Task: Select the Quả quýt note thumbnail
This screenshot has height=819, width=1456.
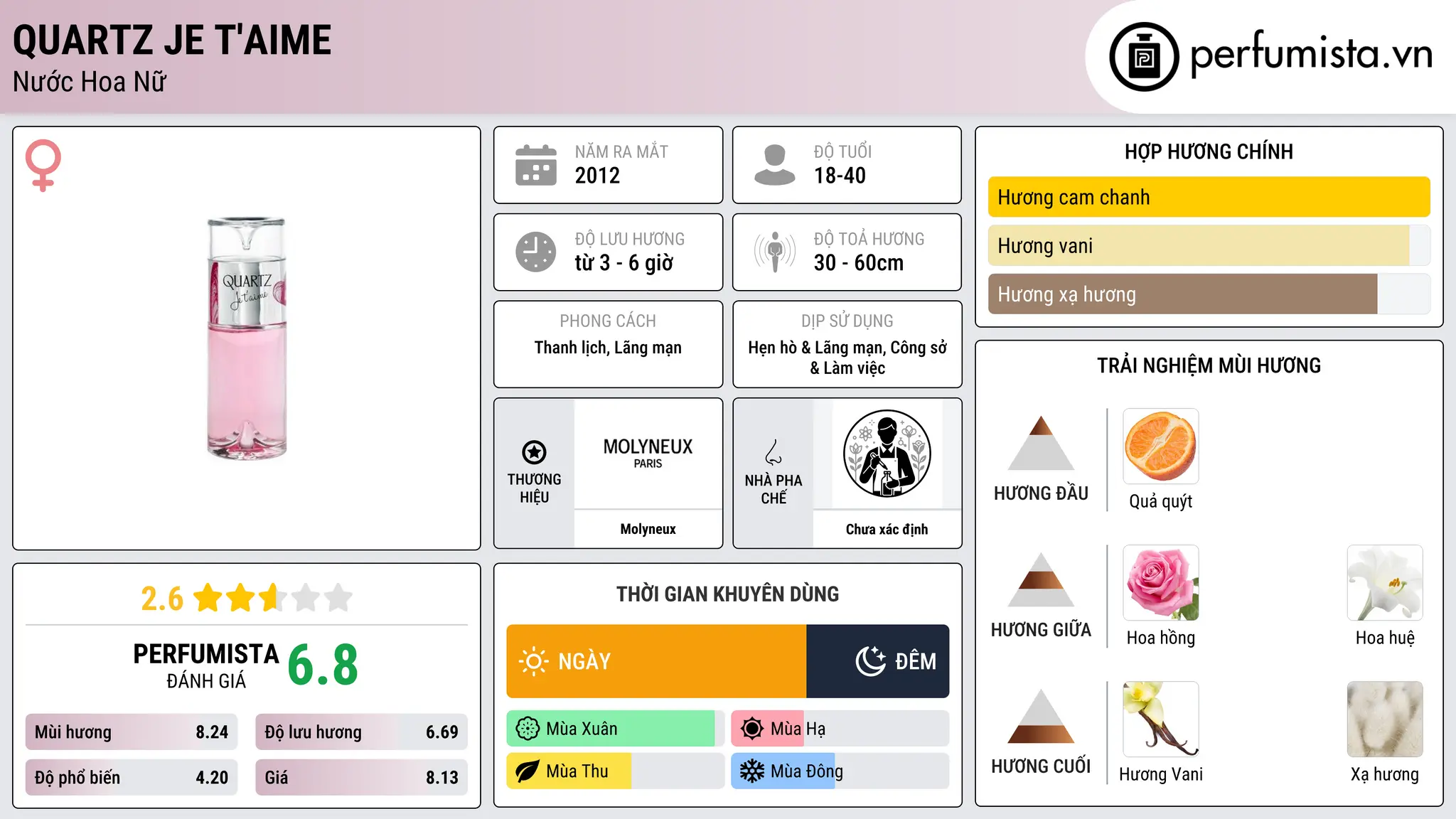Action: click(1161, 446)
